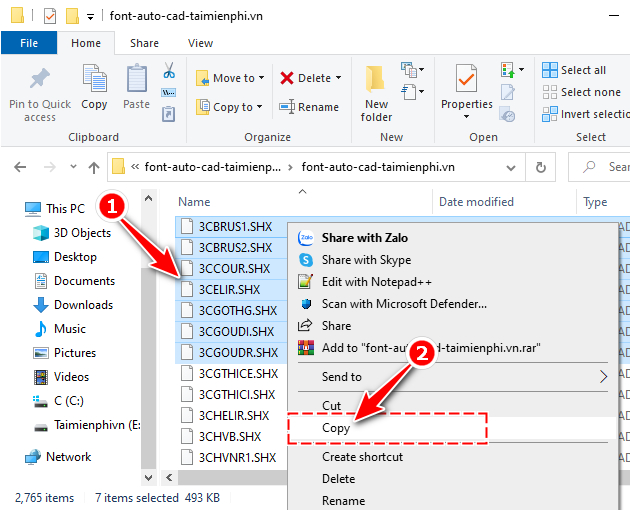Image resolution: width=630 pixels, height=510 pixels.
Task: Switch to the Share ribbon tab
Action: click(x=144, y=43)
